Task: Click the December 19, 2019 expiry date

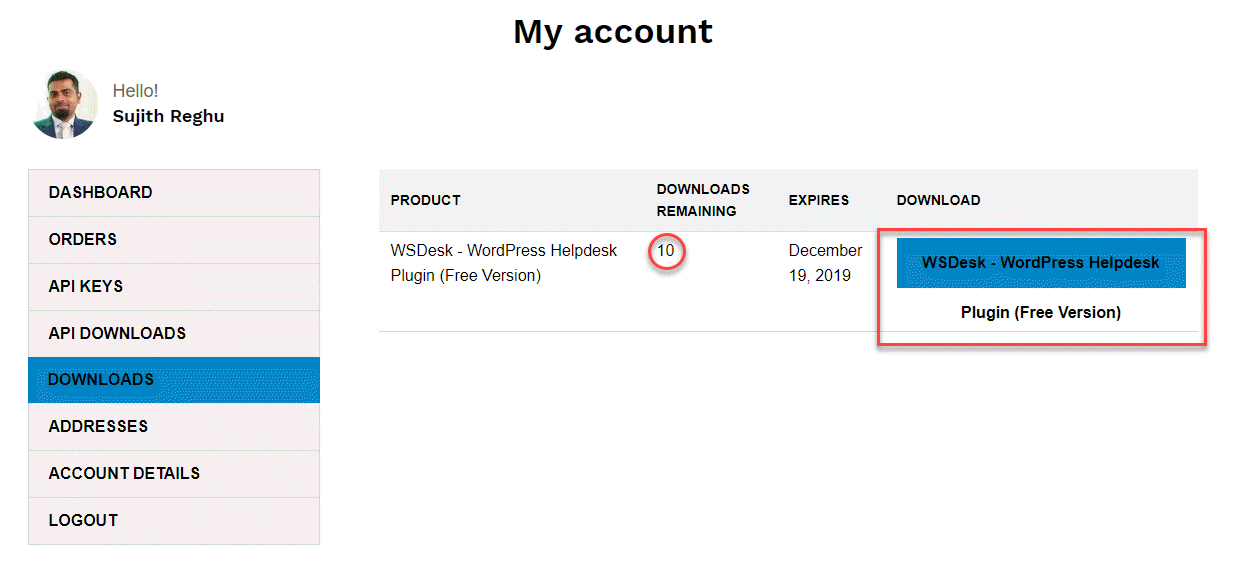Action: [x=825, y=263]
